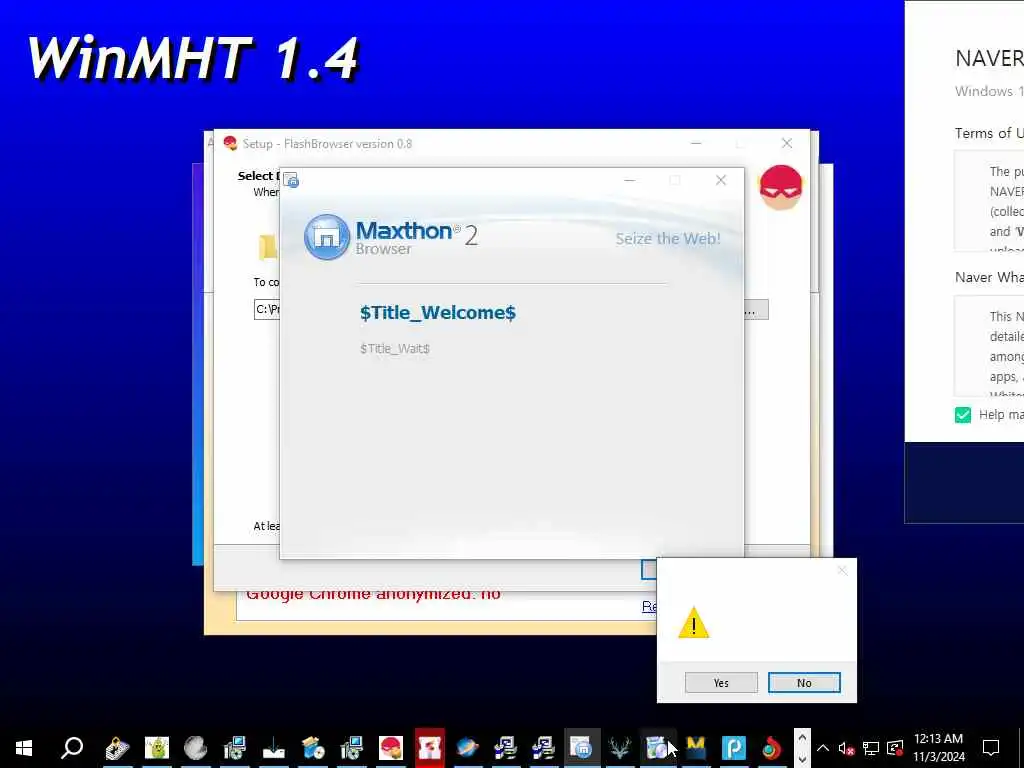Open the deer antlers taskbar icon
Screen dimensions: 1024x768
[619, 747]
